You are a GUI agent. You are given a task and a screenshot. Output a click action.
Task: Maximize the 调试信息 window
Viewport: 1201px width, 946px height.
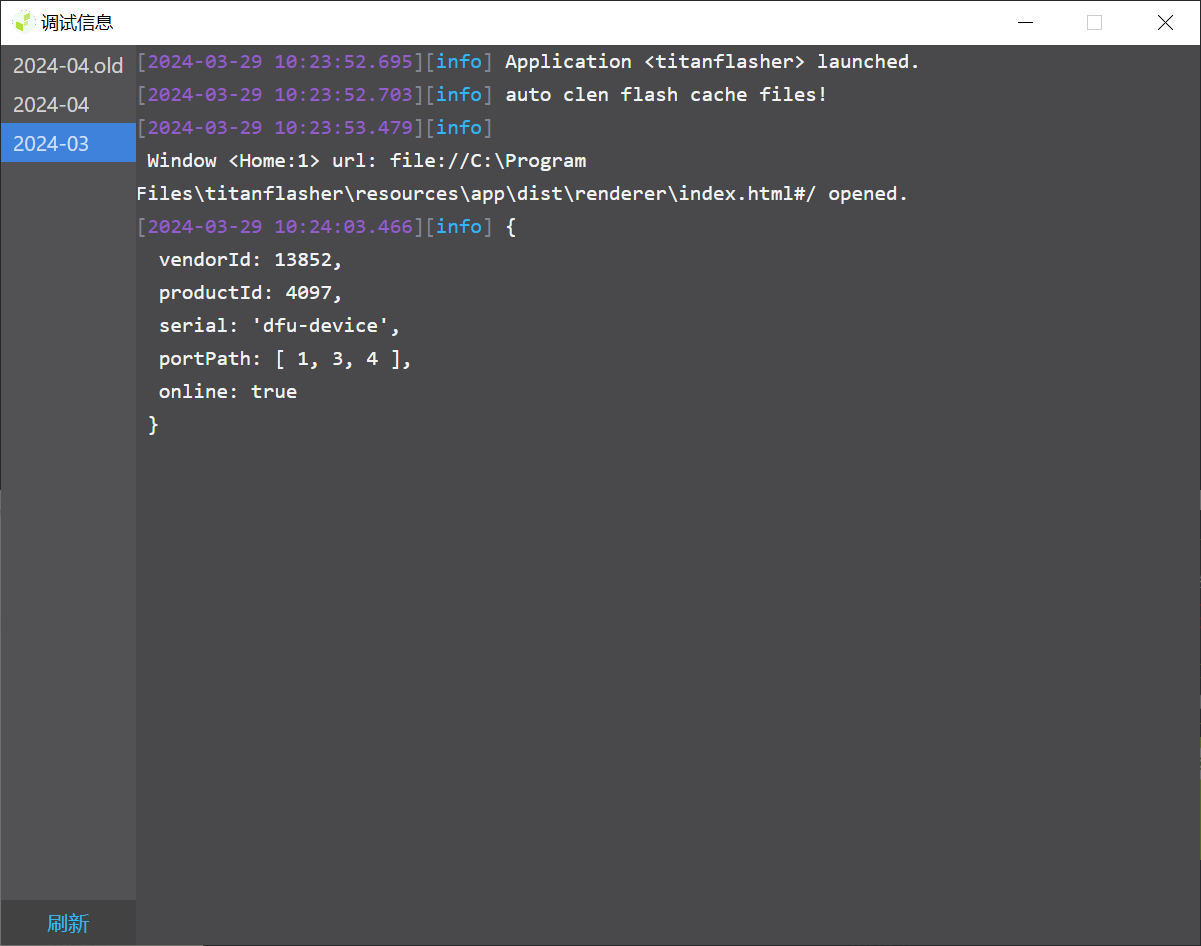(x=1094, y=22)
